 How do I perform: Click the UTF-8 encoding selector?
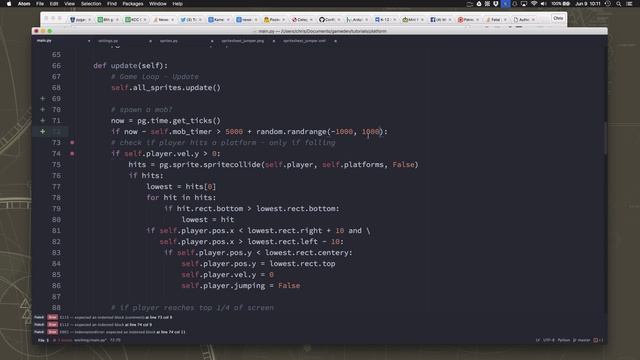[x=549, y=340]
